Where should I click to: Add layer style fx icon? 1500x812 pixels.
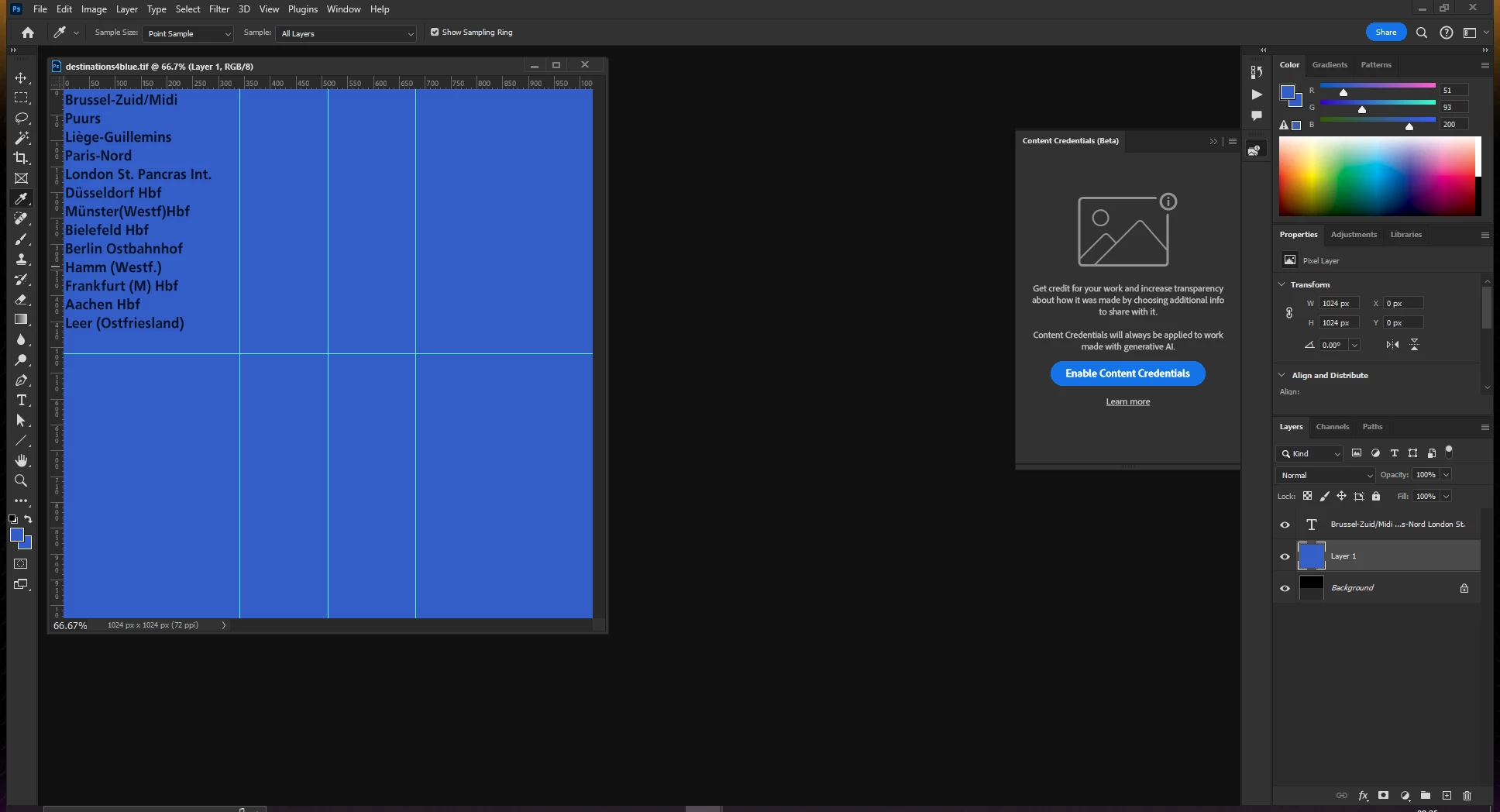1363,796
